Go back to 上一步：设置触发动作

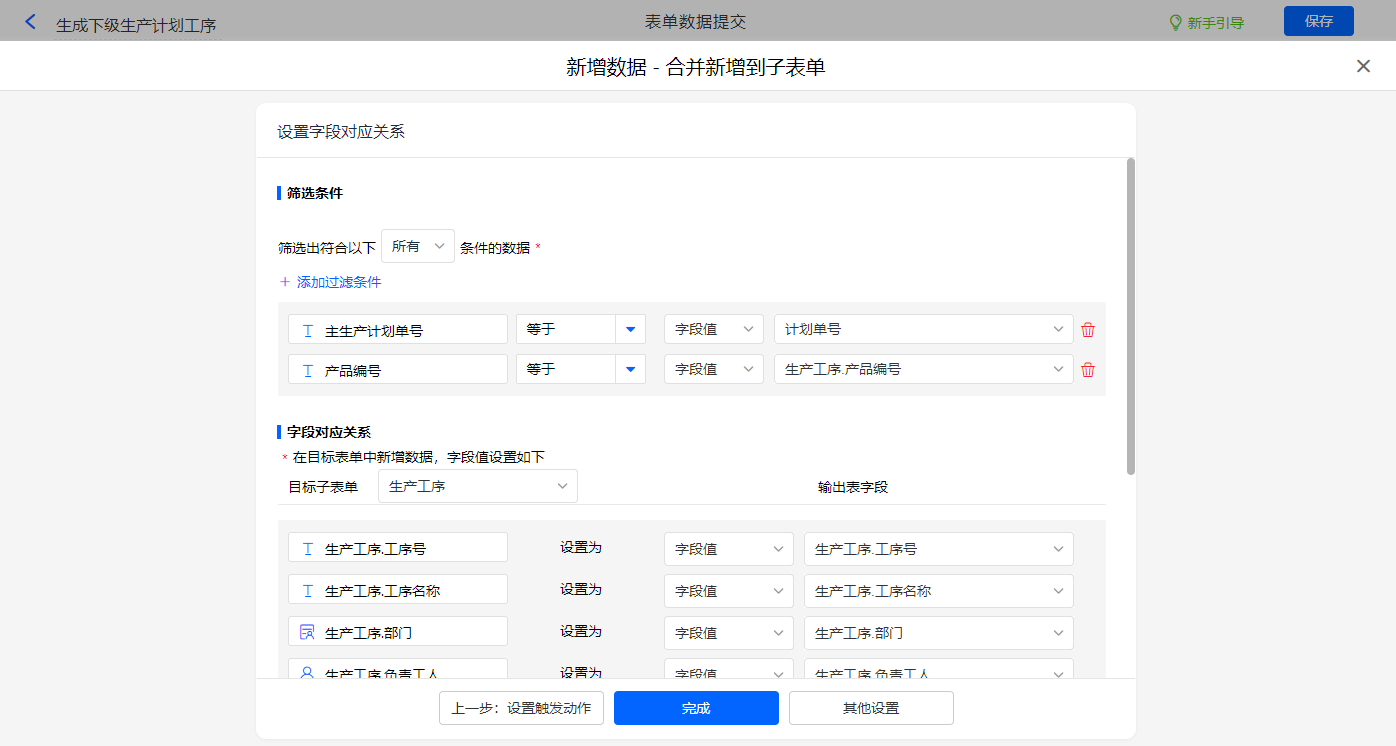521,708
